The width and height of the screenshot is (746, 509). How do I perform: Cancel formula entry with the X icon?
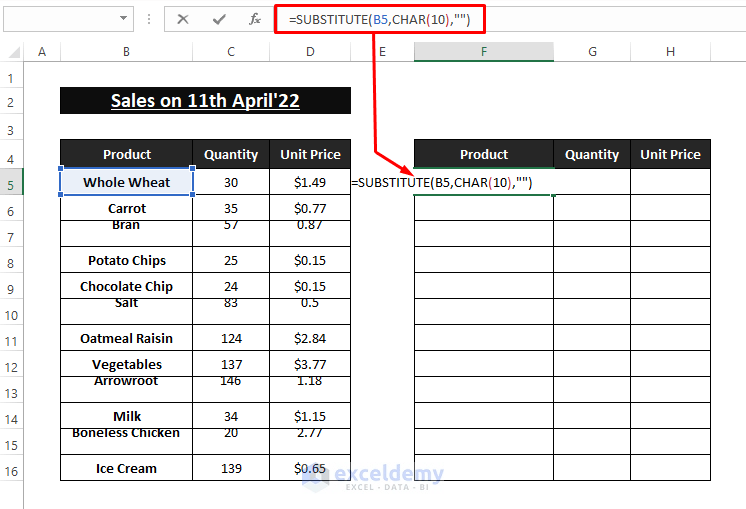pos(183,19)
